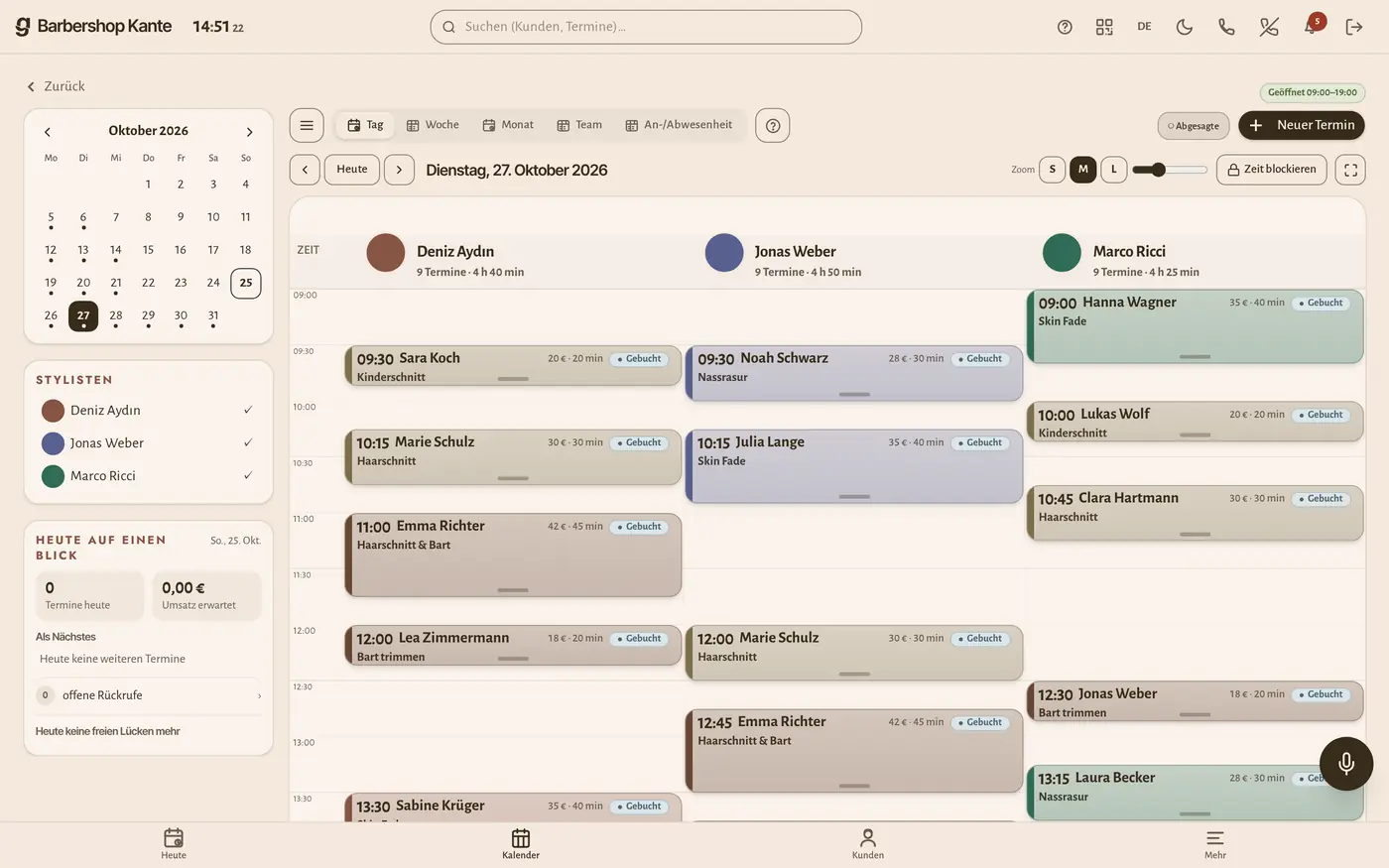The height and width of the screenshot is (868, 1389).
Task: Switch to Woche view tab
Action: [433, 125]
